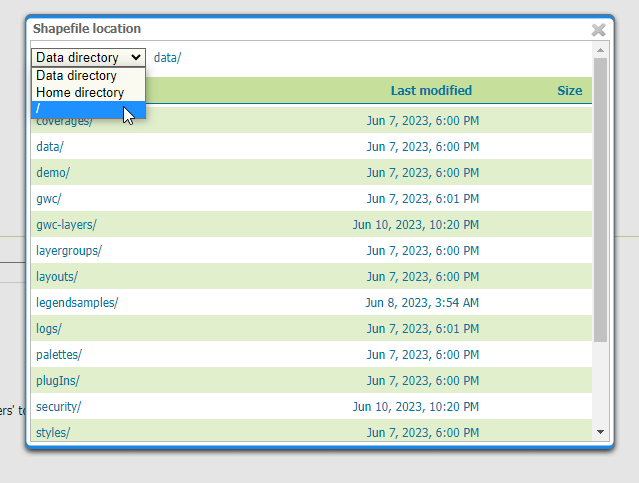The width and height of the screenshot is (639, 483).
Task: Select Home directory option in list
Action: tap(80, 92)
